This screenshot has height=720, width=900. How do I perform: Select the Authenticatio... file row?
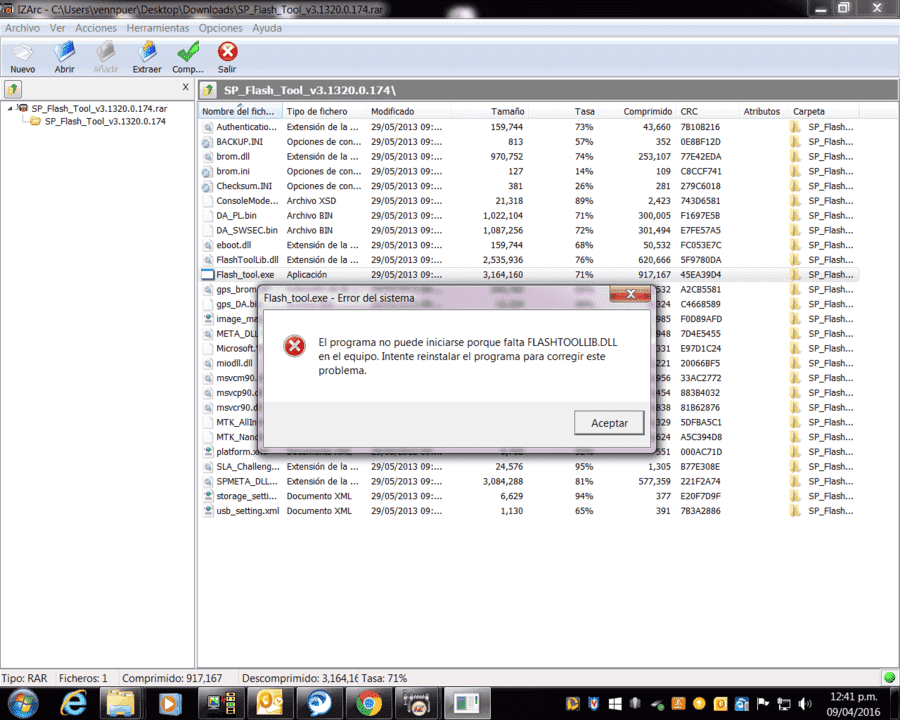[x=529, y=127]
